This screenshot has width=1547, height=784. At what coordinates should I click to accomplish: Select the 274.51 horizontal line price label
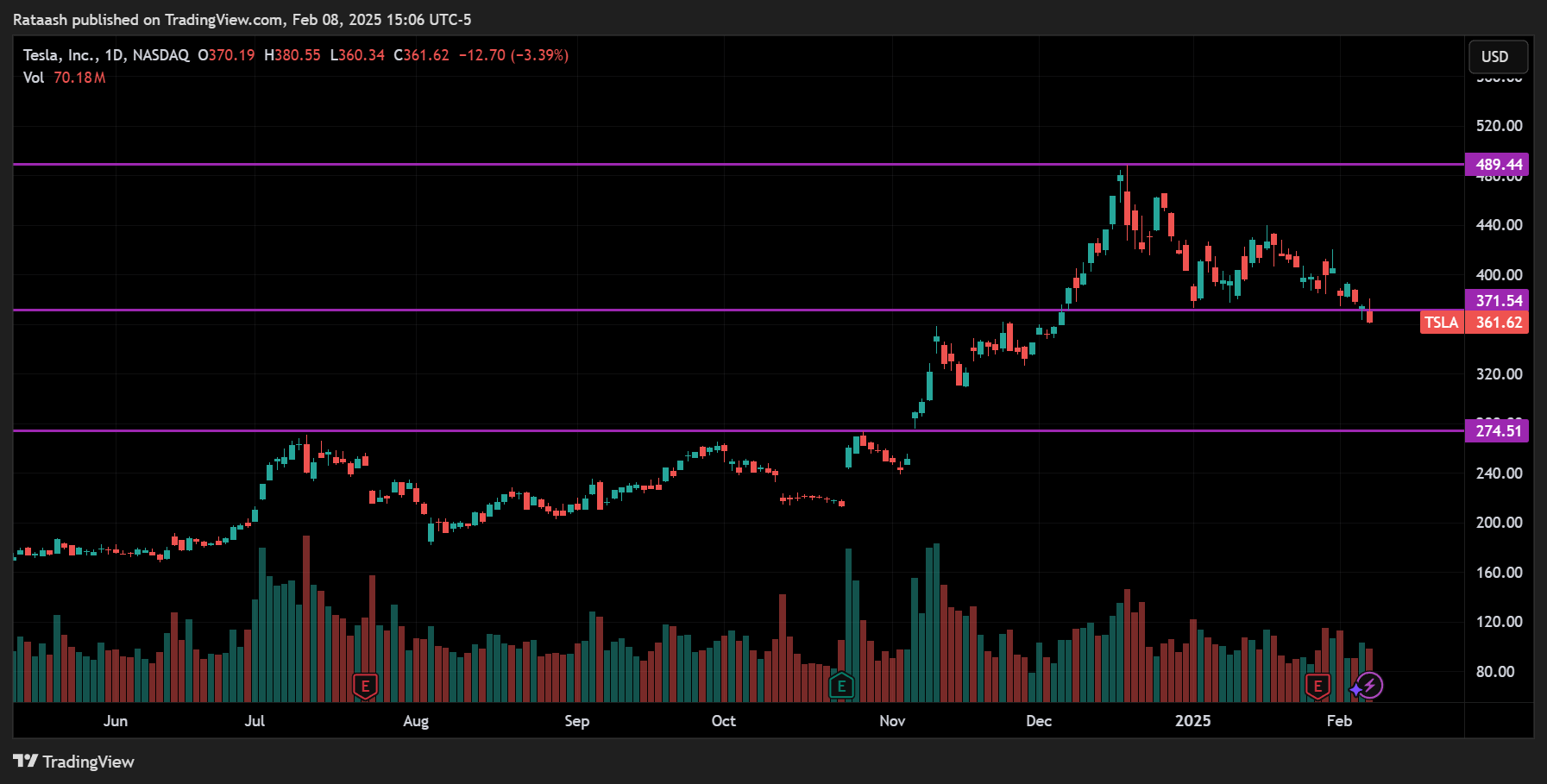pos(1497,430)
